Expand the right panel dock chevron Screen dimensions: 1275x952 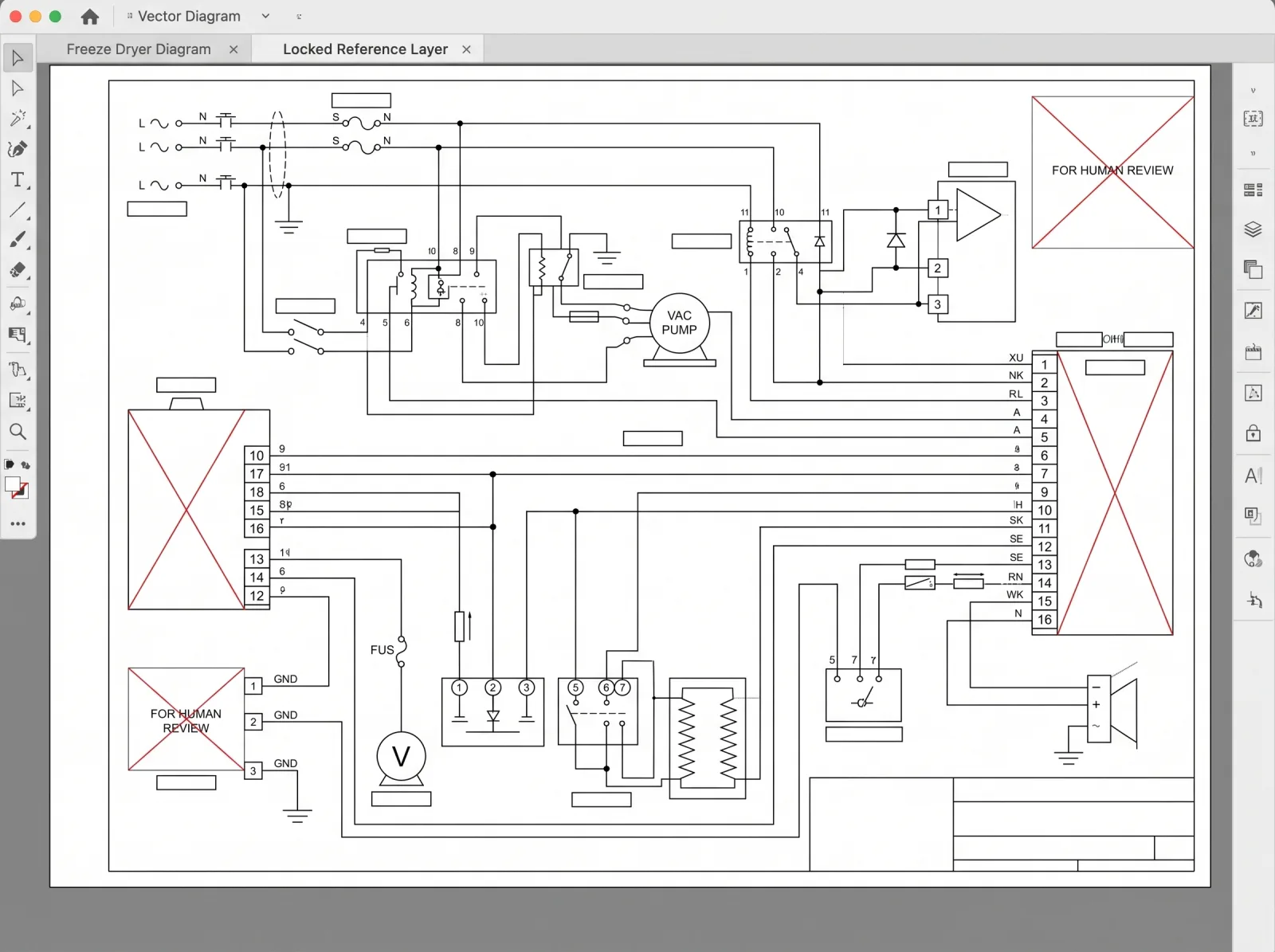(x=1253, y=91)
